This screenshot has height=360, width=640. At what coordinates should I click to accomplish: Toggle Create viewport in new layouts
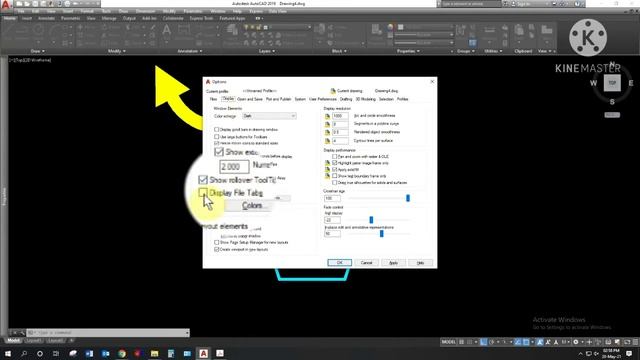tap(216, 249)
